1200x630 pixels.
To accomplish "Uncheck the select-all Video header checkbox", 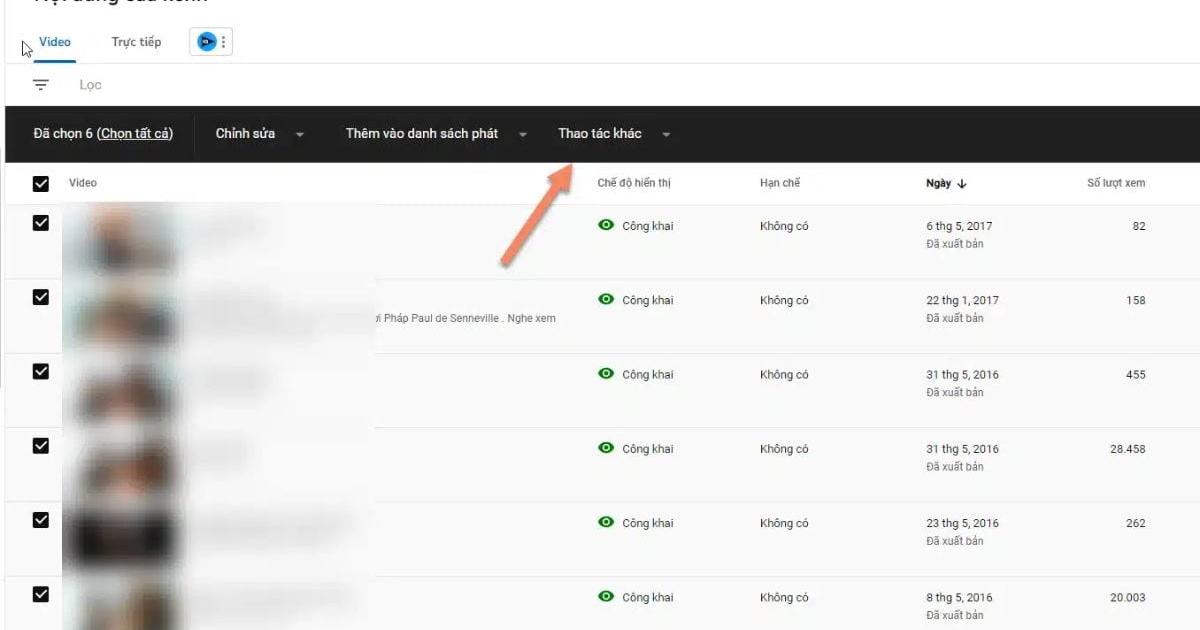I will point(41,183).
